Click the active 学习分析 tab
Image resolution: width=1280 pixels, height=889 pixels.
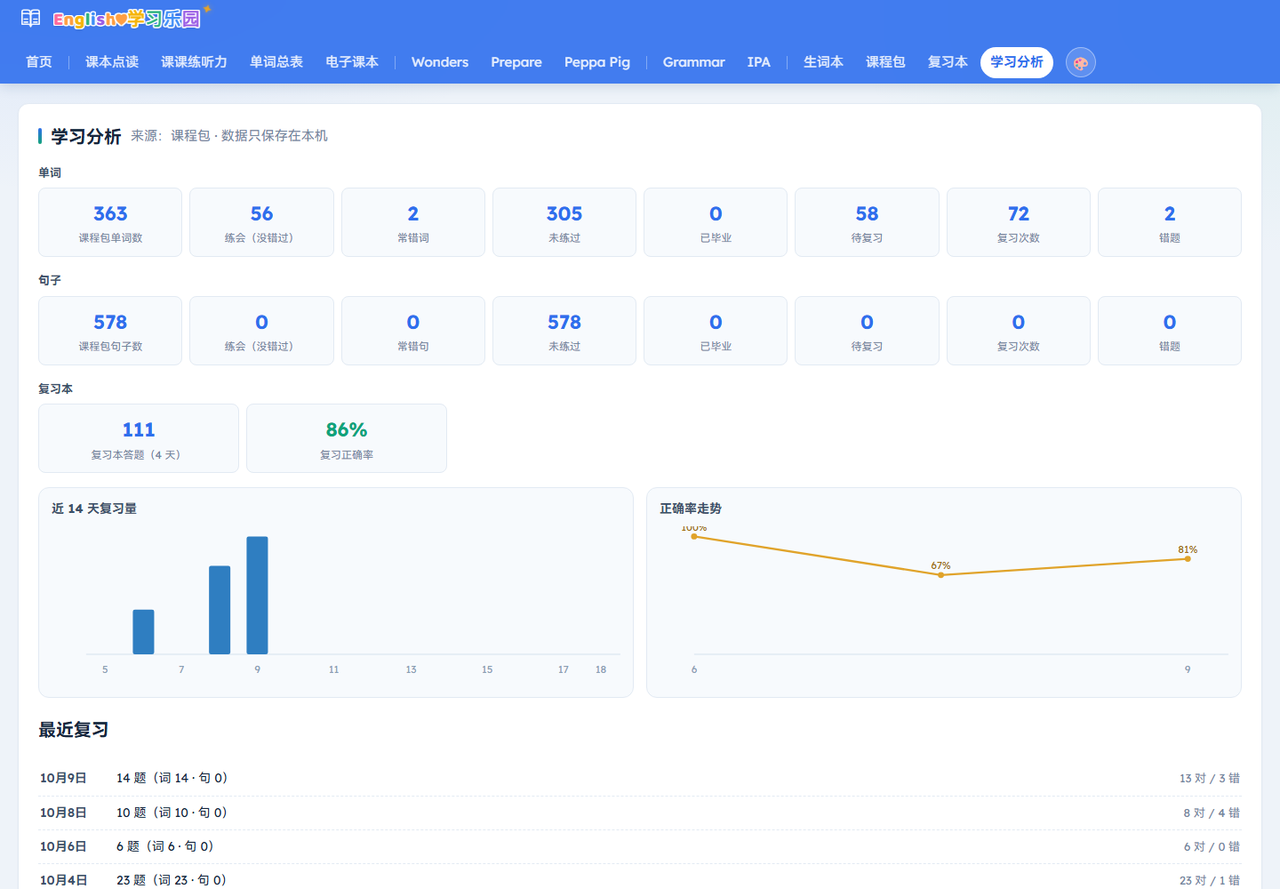pos(1016,62)
